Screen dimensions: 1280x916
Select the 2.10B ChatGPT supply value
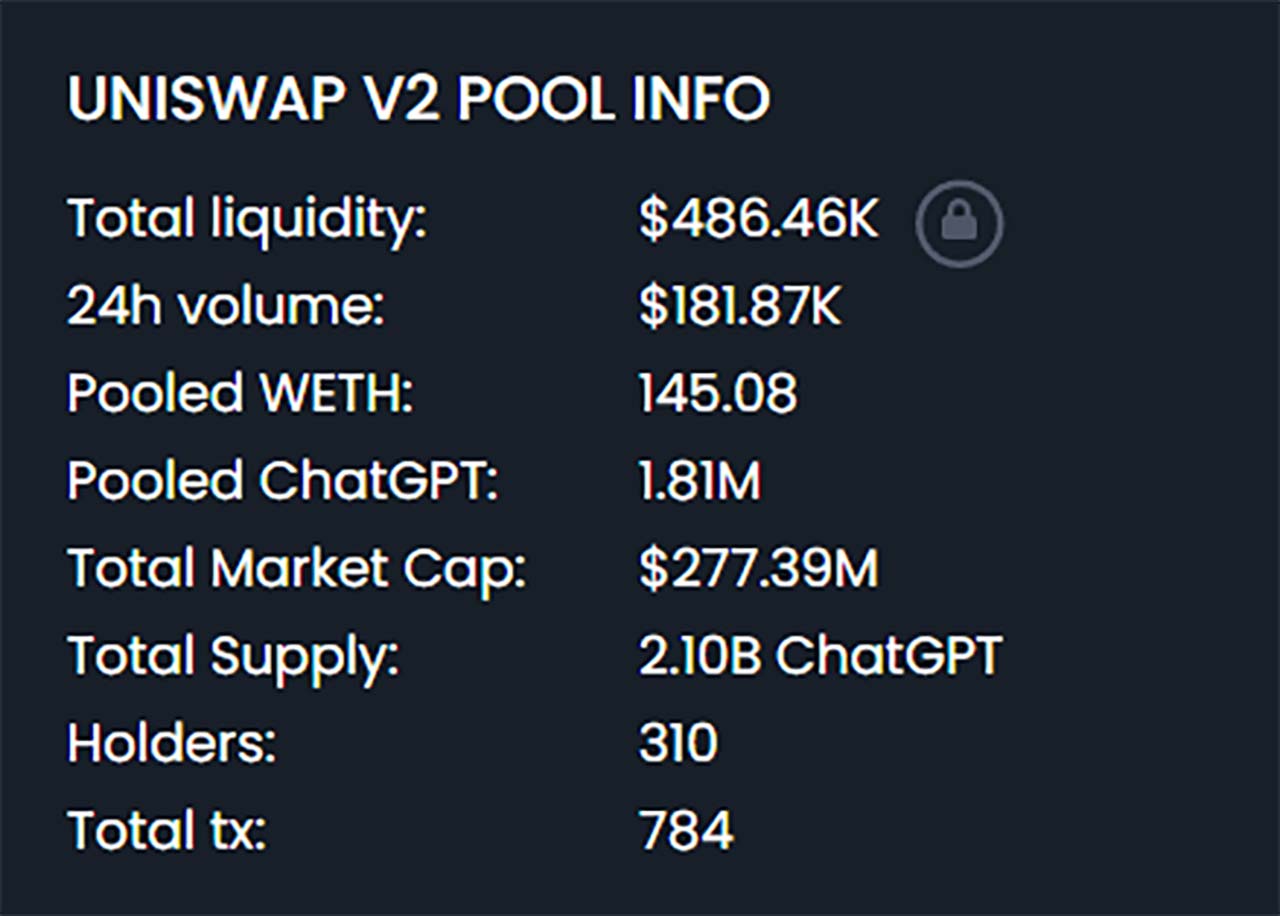(x=820, y=656)
